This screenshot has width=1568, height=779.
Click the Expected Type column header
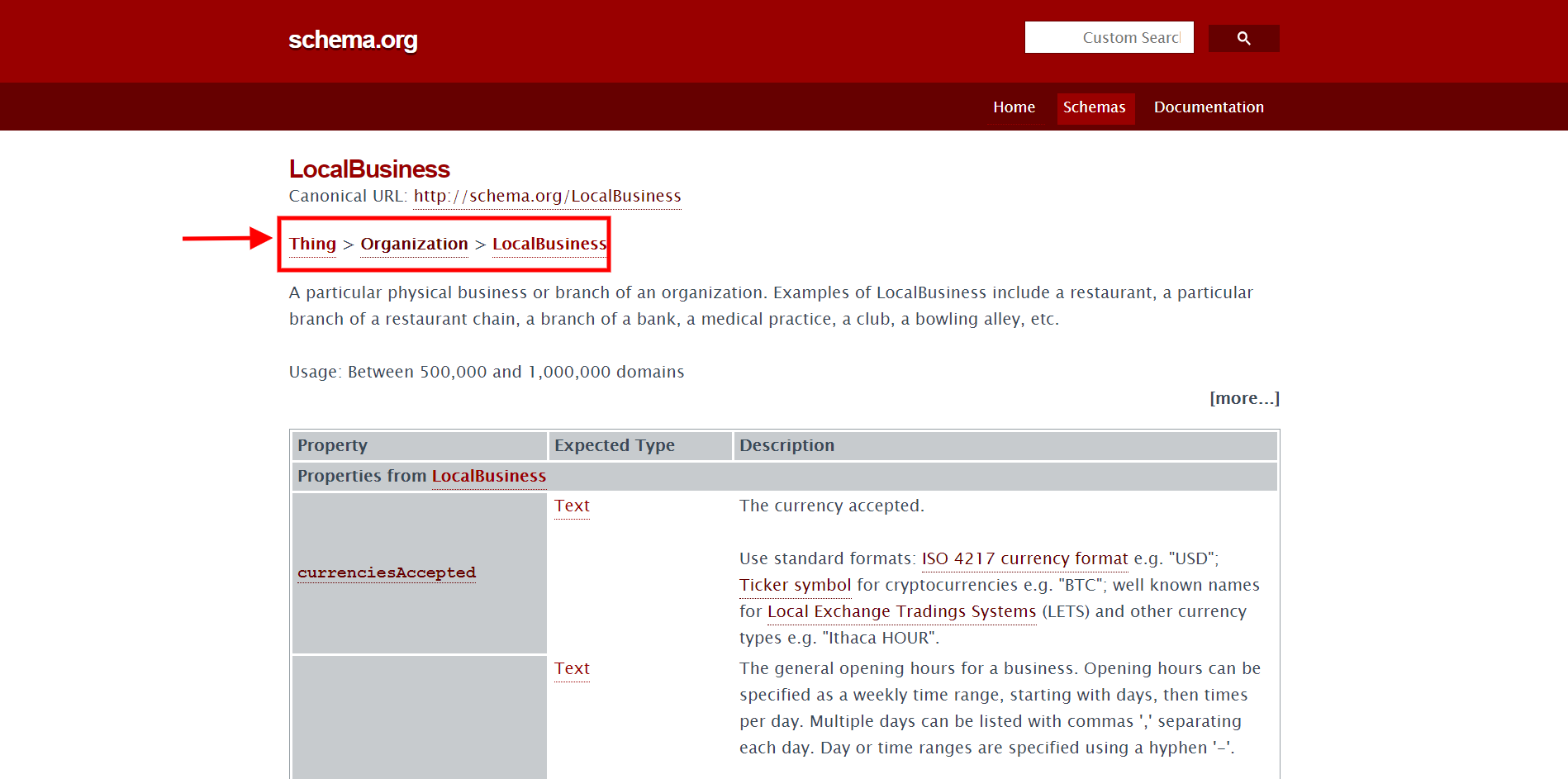click(640, 446)
